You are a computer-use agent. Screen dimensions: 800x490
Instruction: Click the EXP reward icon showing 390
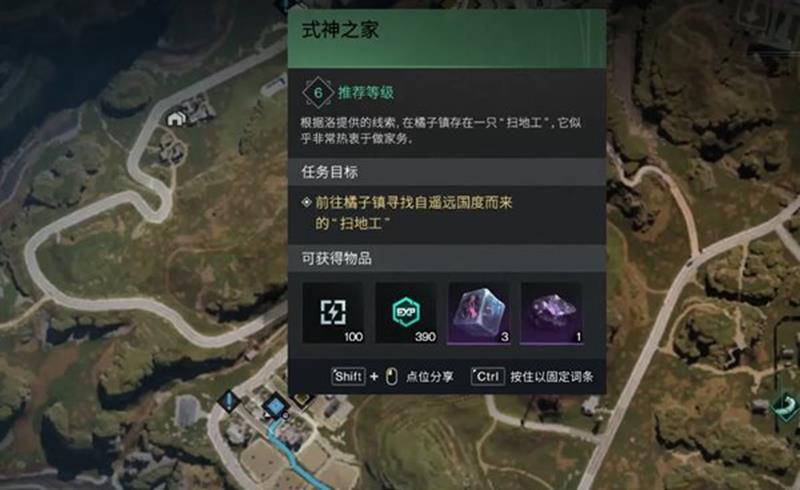(x=406, y=313)
